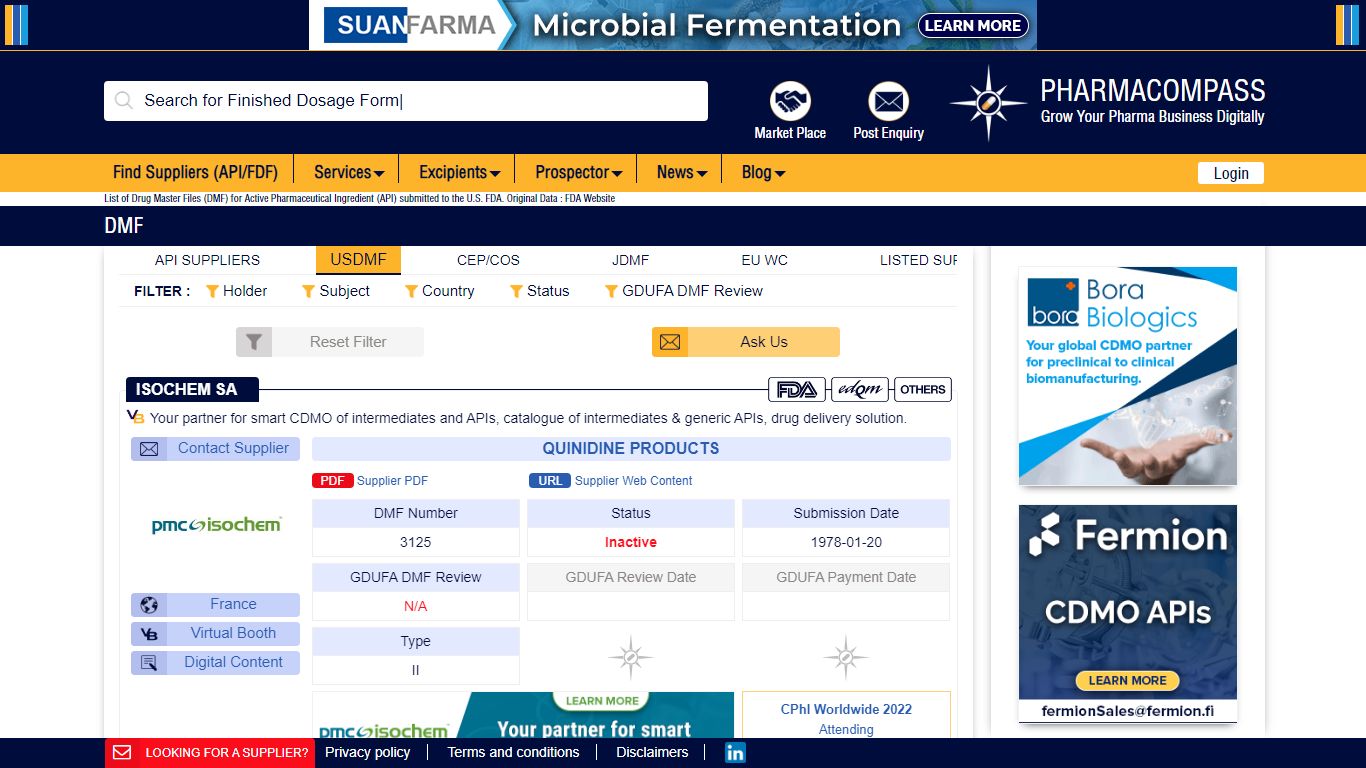Click the PharmaCompass compass star logo
Image resolution: width=1366 pixels, height=768 pixels.
[988, 103]
